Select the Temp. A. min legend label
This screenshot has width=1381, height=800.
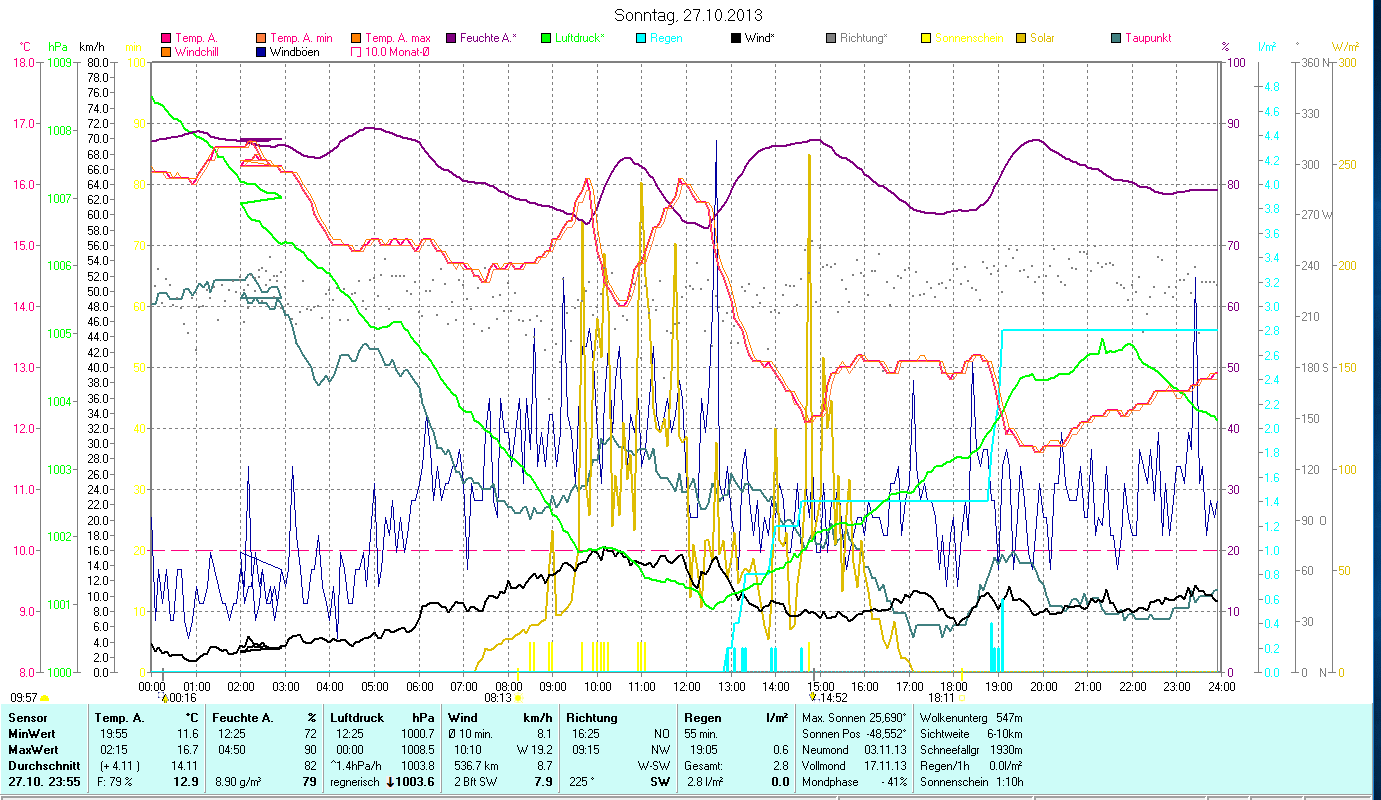tap(301, 38)
